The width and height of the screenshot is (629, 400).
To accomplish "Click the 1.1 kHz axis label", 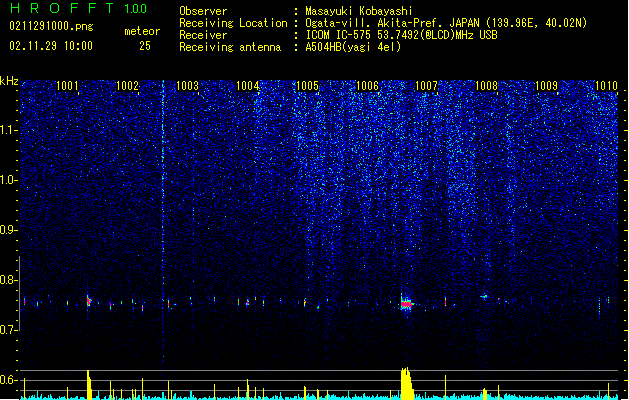I will 9,130.
